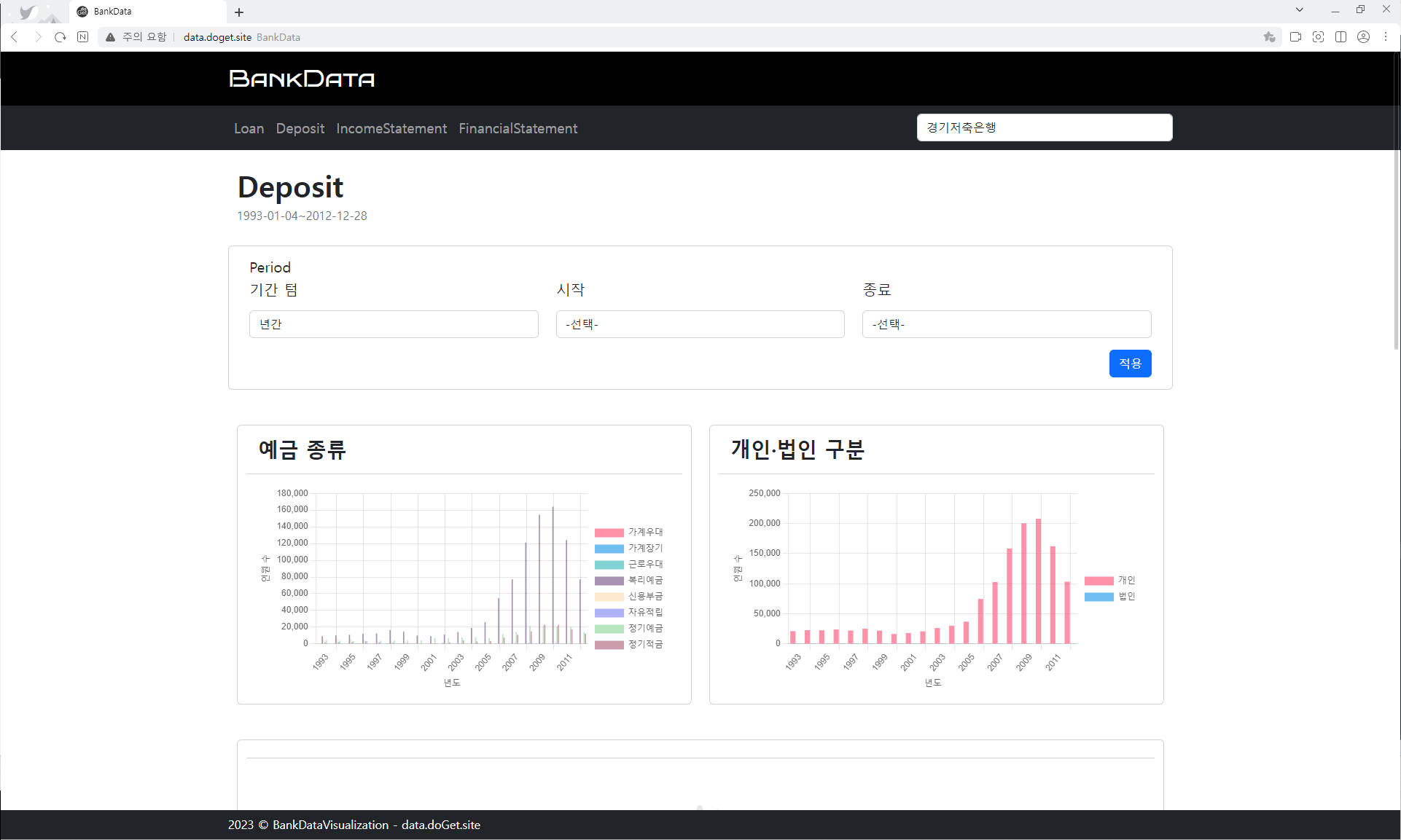Open the browser three-dot menu icon
Image resolution: width=1401 pixels, height=840 pixels.
tap(1386, 36)
